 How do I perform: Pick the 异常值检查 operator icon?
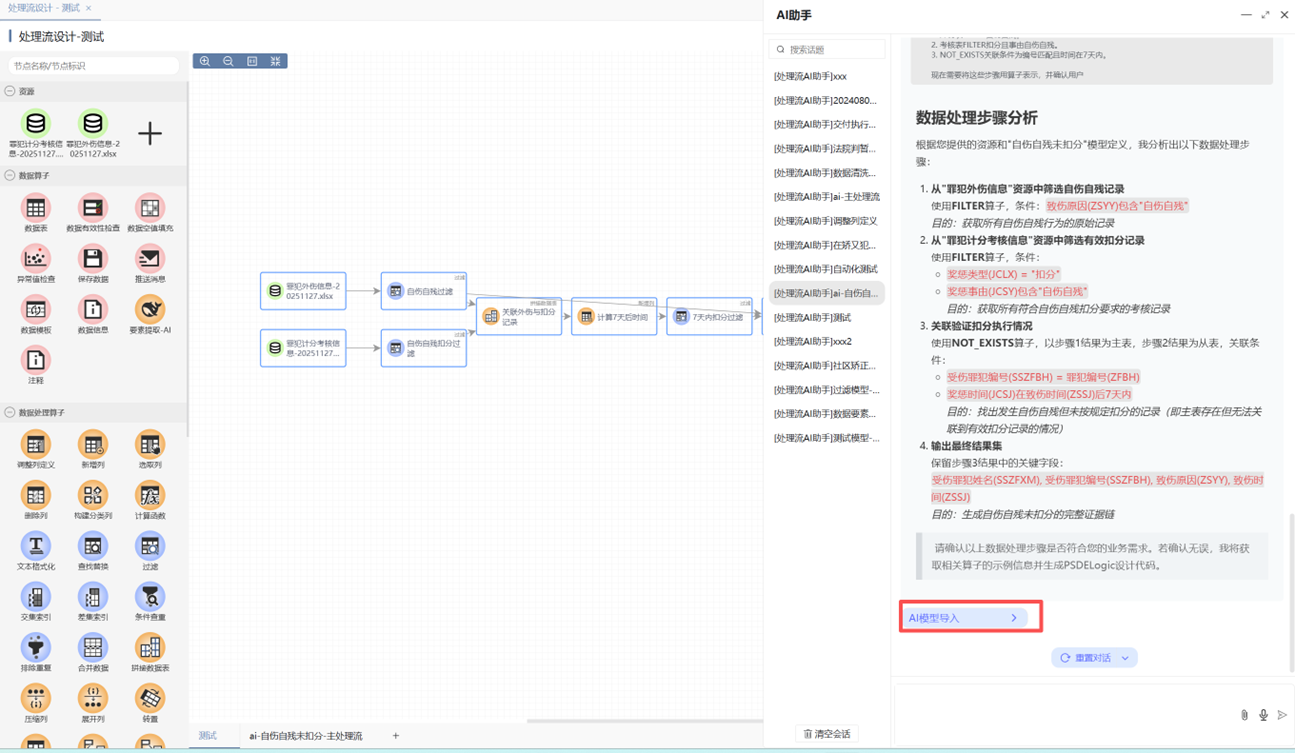click(x=36, y=259)
